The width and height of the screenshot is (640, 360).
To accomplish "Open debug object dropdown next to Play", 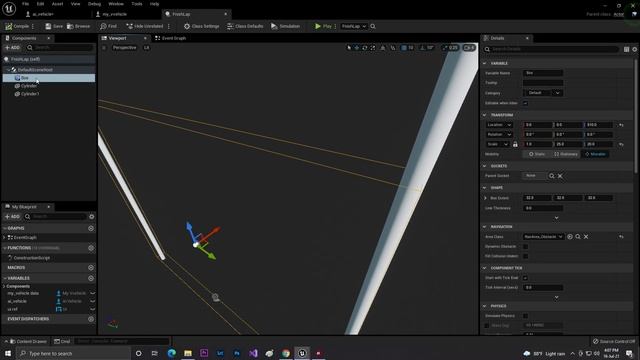I will click(353, 26).
